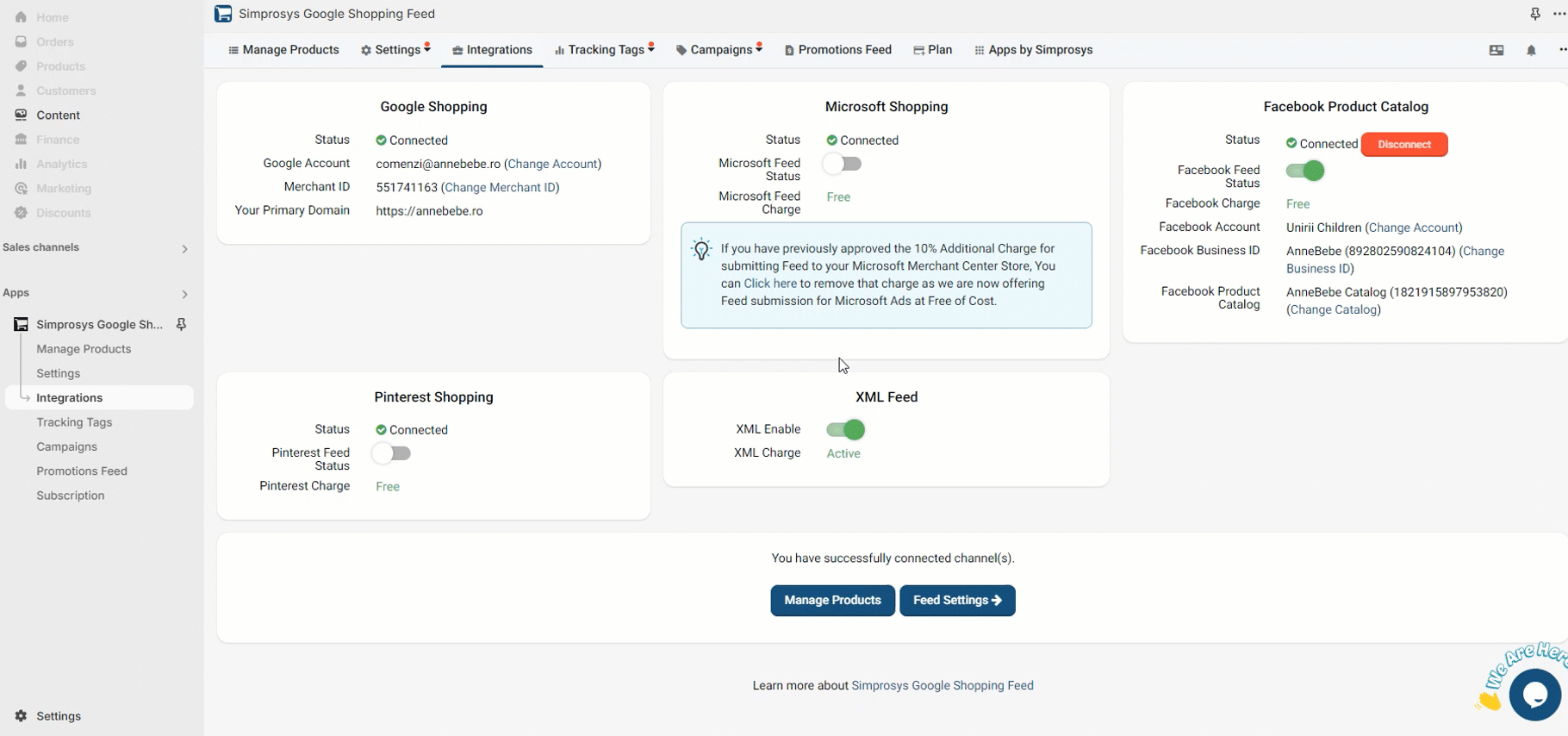Viewport: 1568px width, 736px height.
Task: Click the pin icon in top header
Action: (1534, 14)
